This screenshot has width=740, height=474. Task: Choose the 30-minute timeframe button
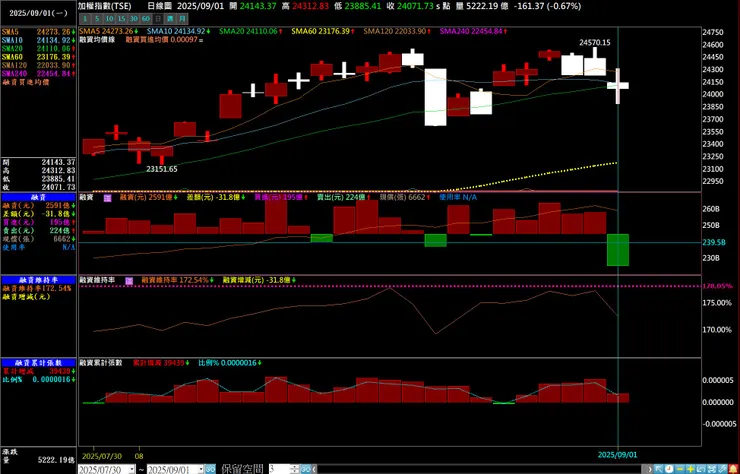coord(134,19)
